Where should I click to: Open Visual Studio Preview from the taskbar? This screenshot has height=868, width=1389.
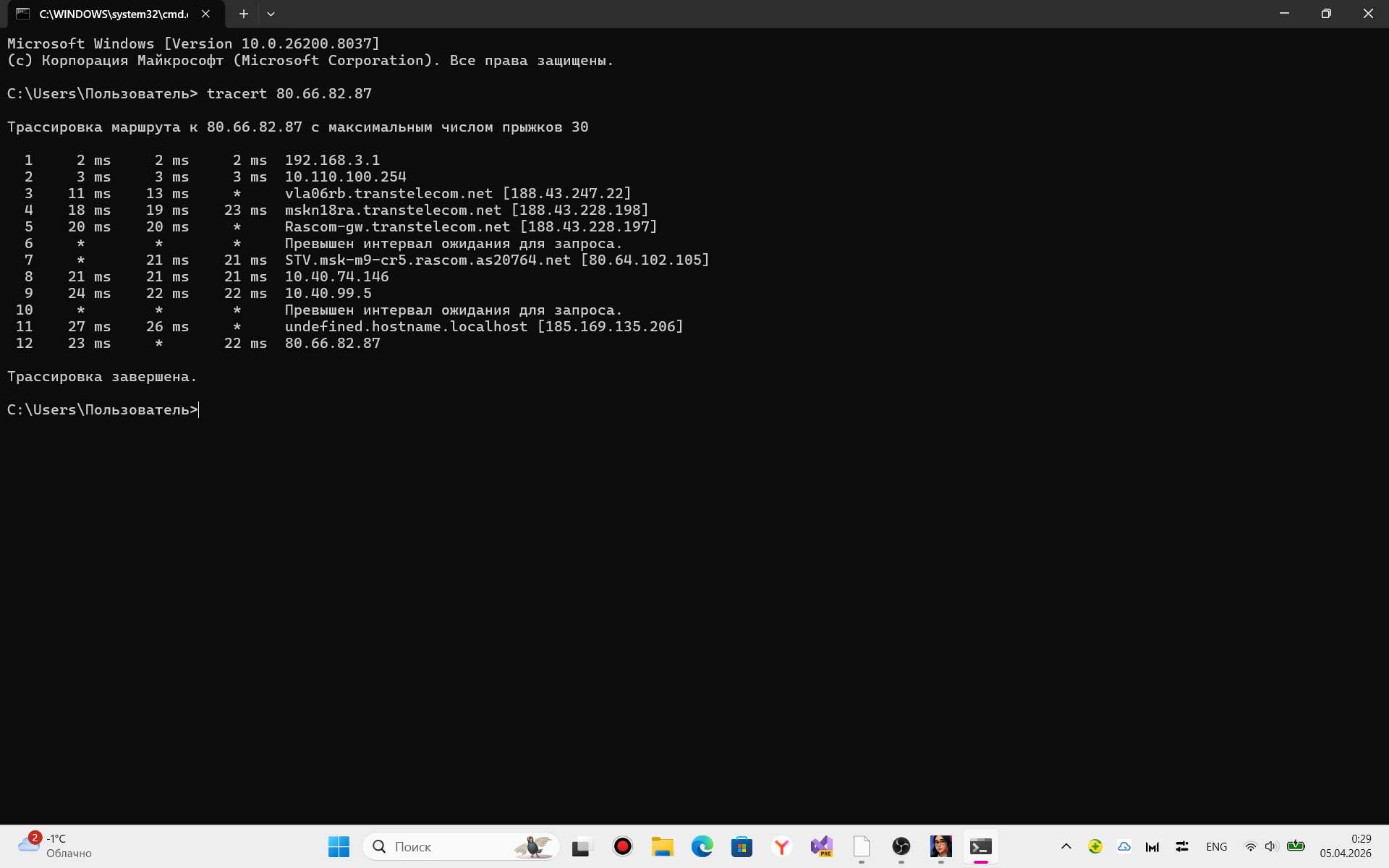tap(821, 846)
